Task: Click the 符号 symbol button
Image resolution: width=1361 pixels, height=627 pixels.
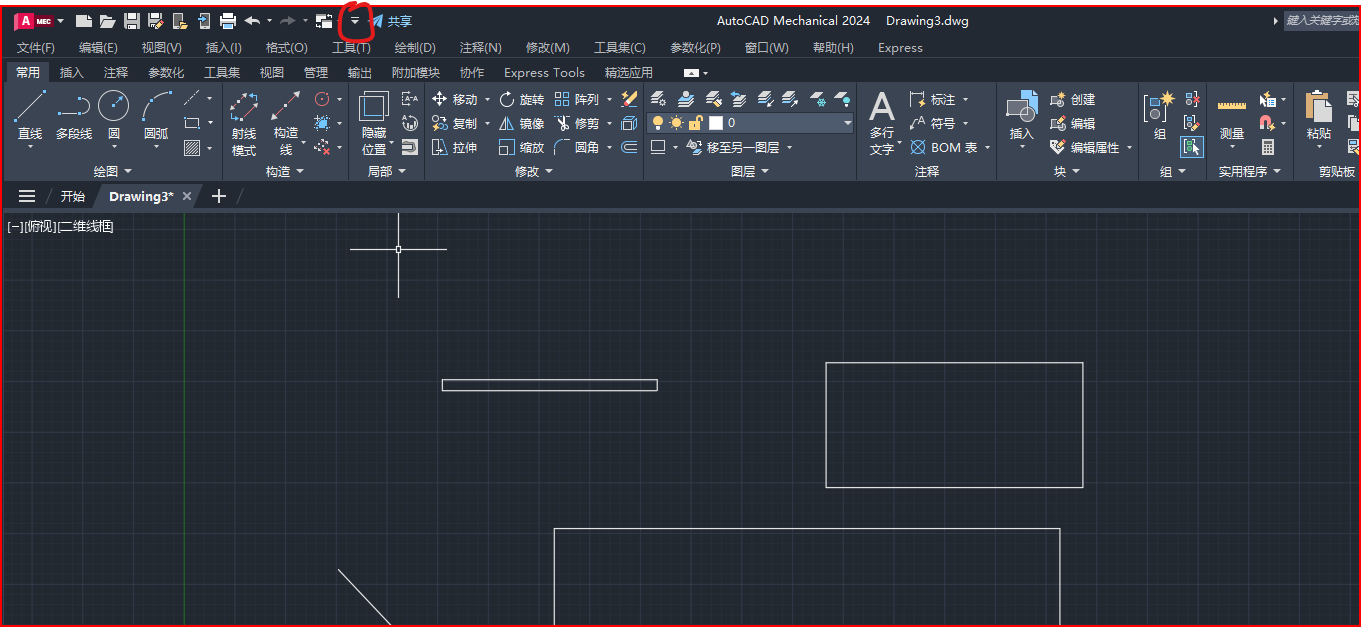Action: click(933, 123)
